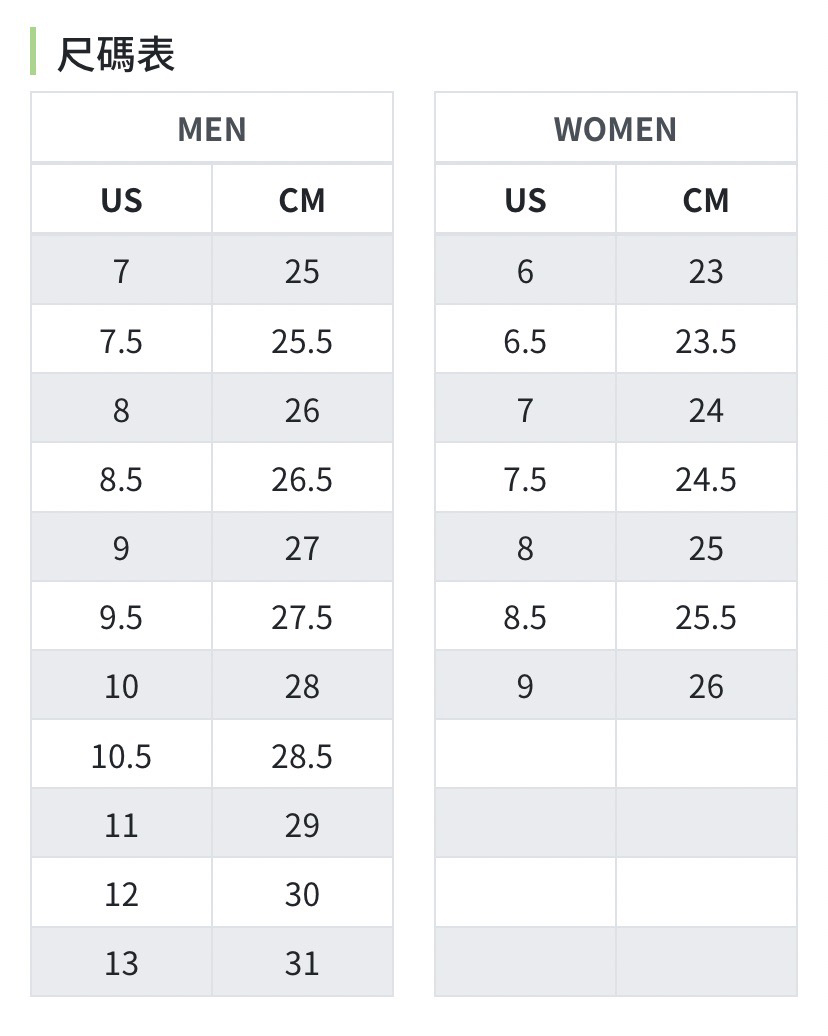Click men's 27 CM cell
This screenshot has width=828, height=1036.
point(302,549)
